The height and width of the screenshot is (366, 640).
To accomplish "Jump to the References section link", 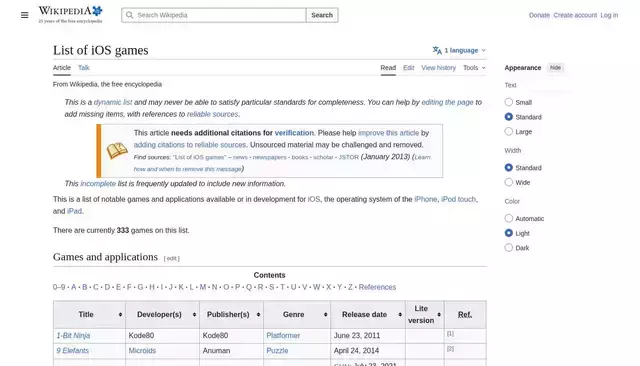I will (377, 287).
